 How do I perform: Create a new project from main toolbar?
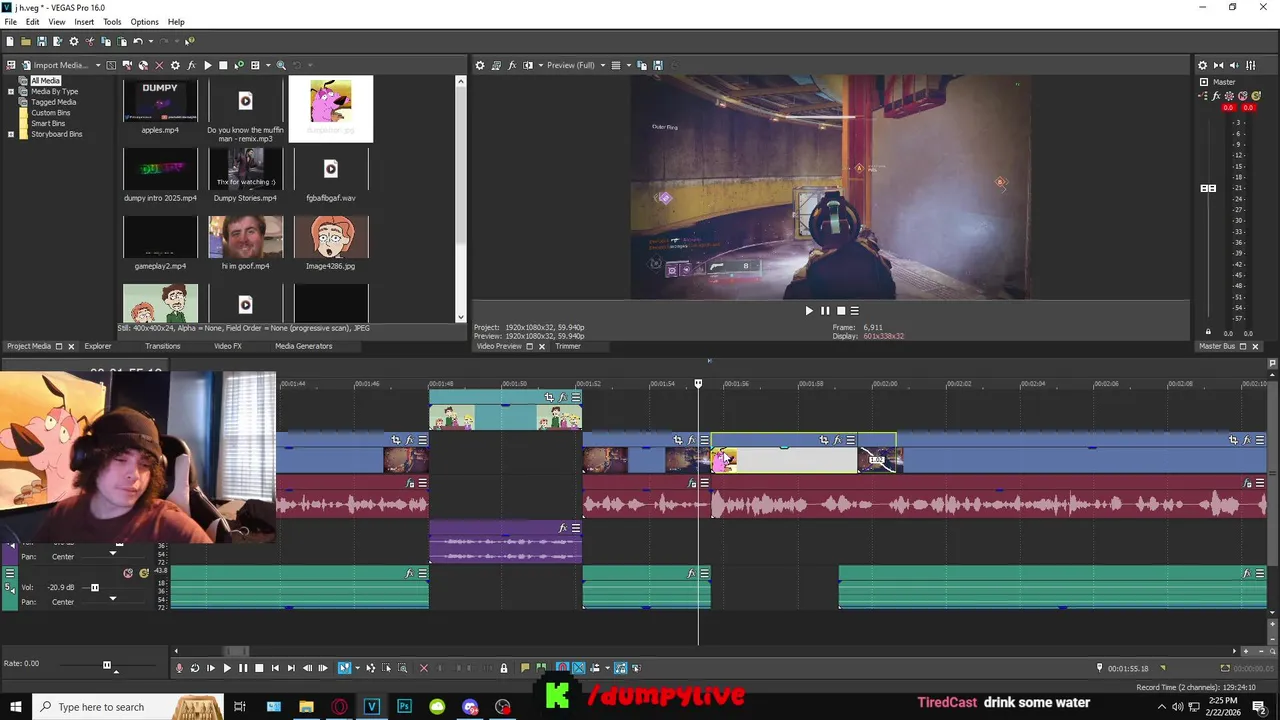[x=9, y=41]
